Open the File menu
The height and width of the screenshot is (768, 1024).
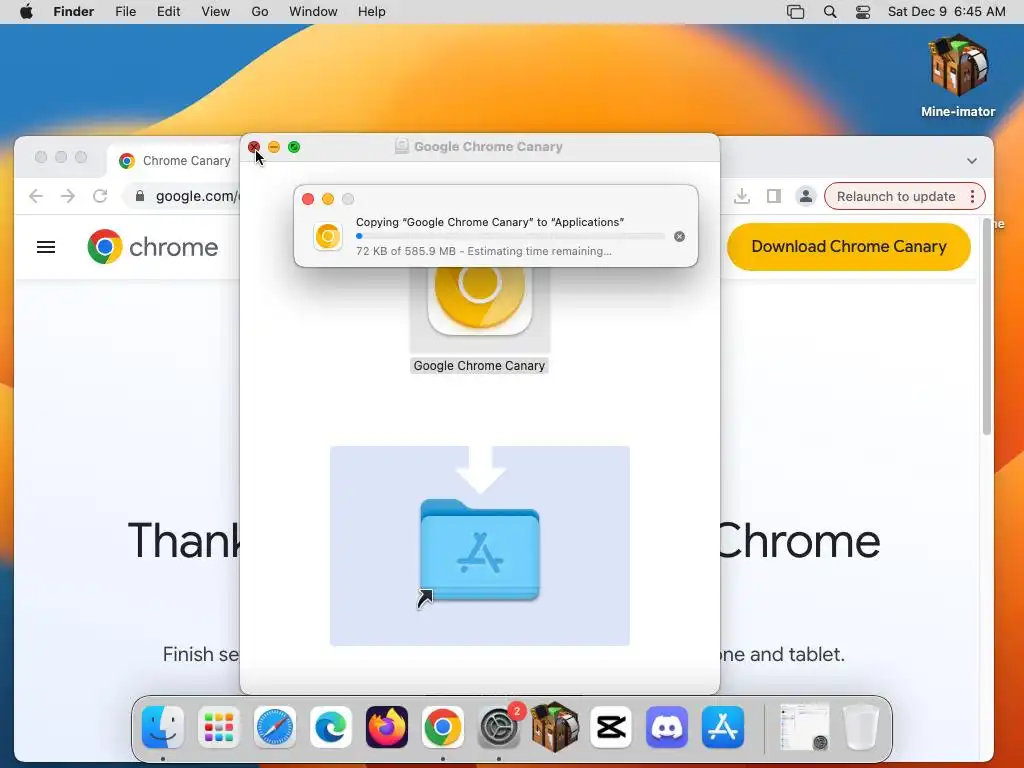point(125,12)
